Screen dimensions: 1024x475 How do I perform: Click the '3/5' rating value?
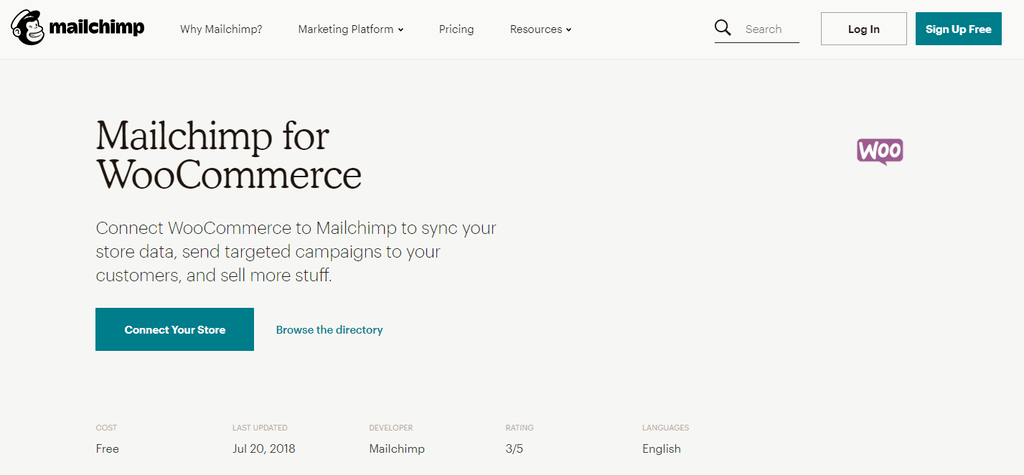point(515,449)
